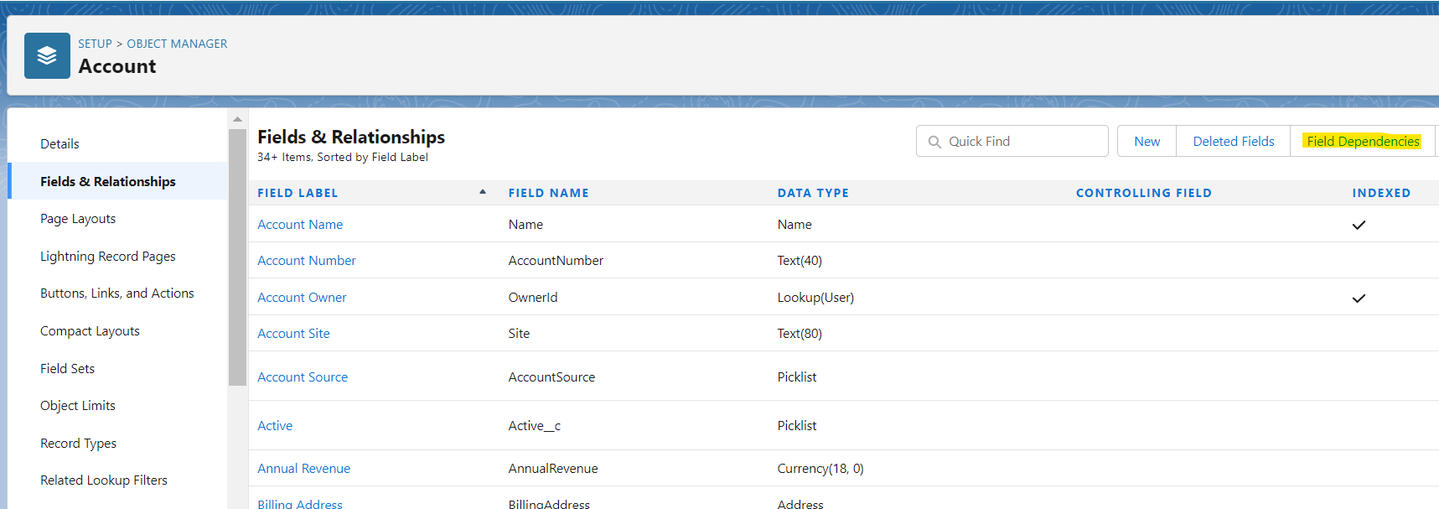Click the Annual Revenue field link
Image resolution: width=1439 pixels, height=509 pixels.
click(303, 469)
